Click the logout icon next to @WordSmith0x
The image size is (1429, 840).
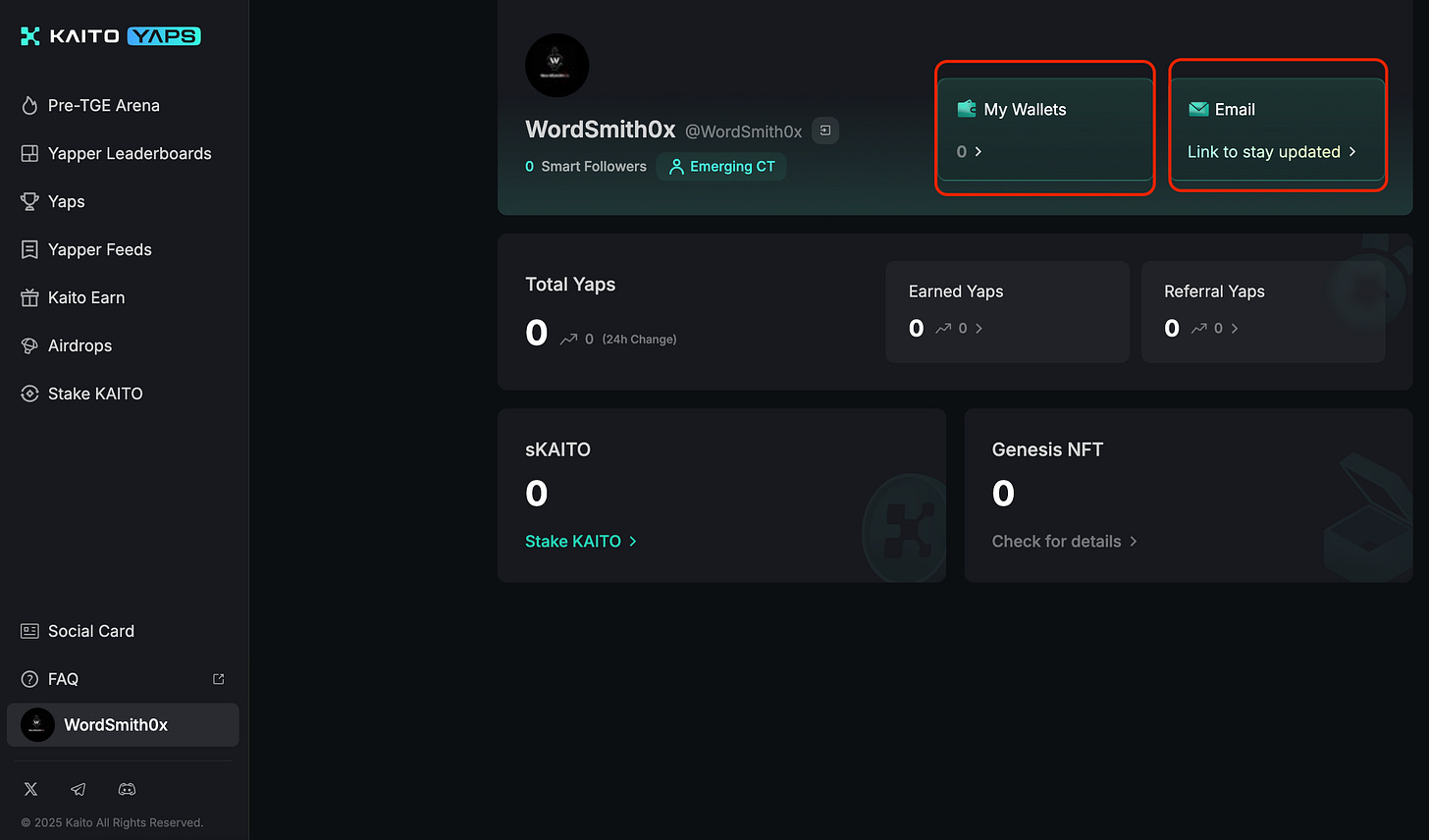click(825, 131)
